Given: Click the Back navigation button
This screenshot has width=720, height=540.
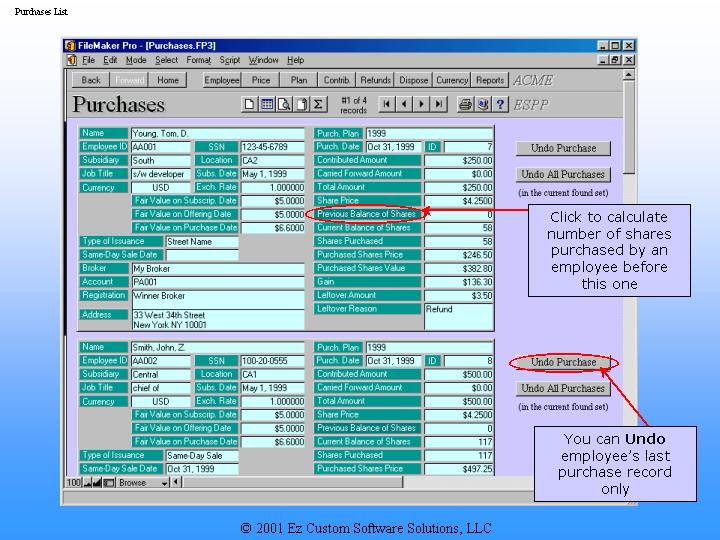Looking at the screenshot, I should 91,80.
